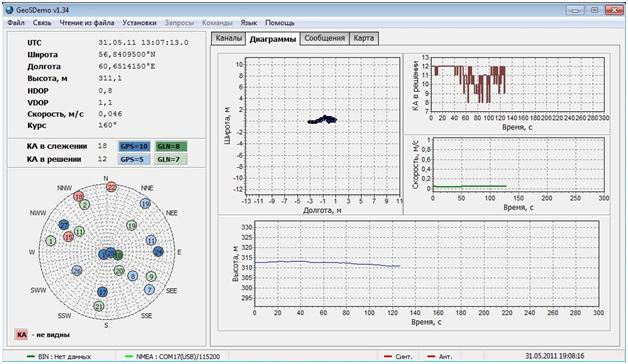Select the green satellite 1 near W
Screen dimensions: 628x364
tap(51, 241)
